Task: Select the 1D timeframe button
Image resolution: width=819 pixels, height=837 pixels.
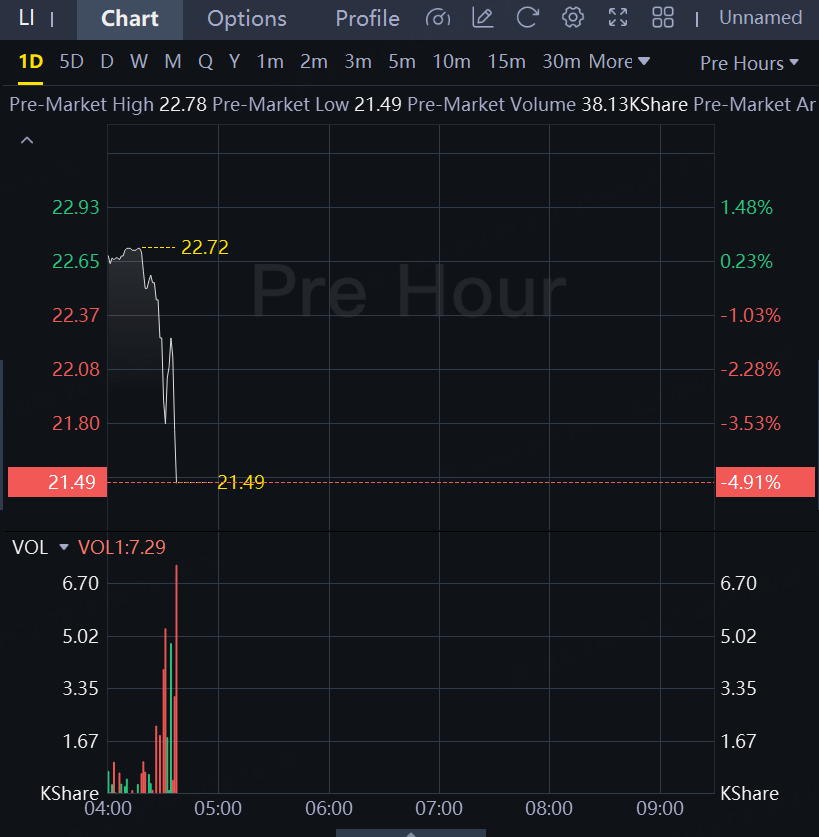Action: point(31,62)
